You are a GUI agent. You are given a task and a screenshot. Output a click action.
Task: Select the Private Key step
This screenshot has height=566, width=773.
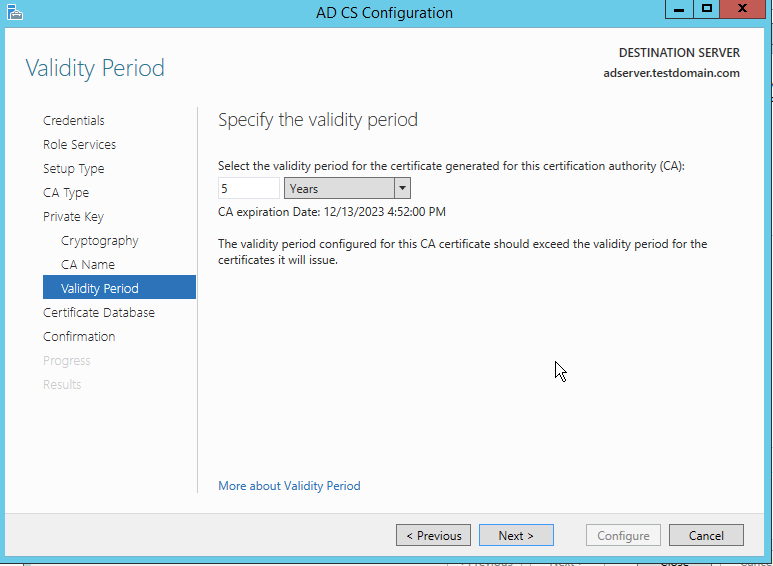point(73,217)
